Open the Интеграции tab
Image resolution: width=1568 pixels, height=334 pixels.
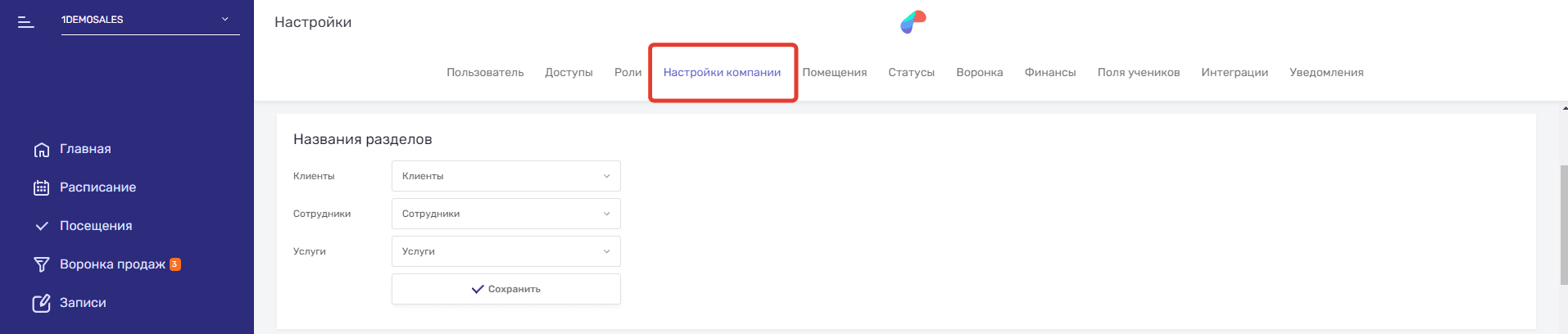[x=1235, y=73]
